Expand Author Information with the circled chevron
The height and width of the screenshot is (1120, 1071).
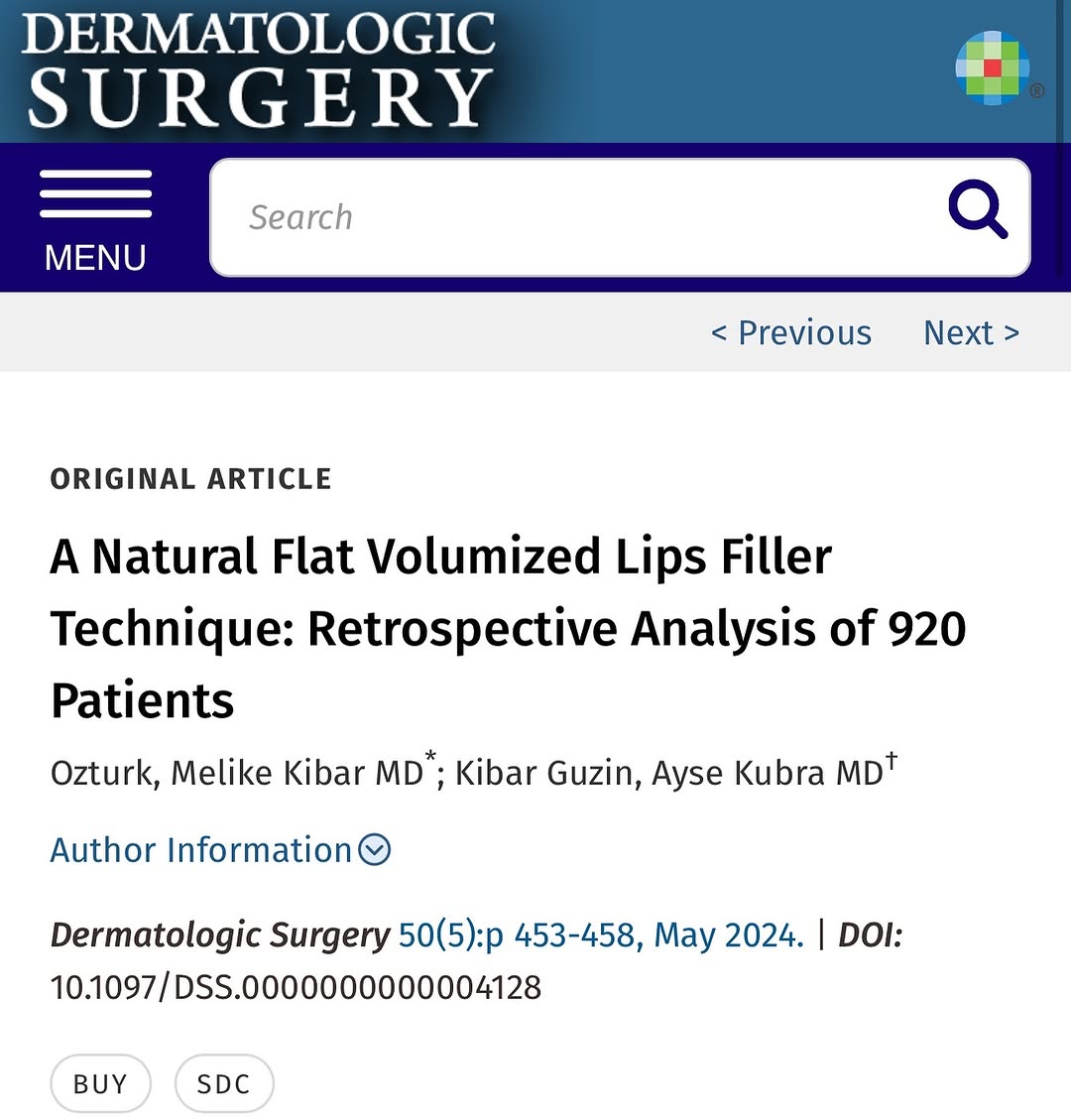click(x=375, y=850)
